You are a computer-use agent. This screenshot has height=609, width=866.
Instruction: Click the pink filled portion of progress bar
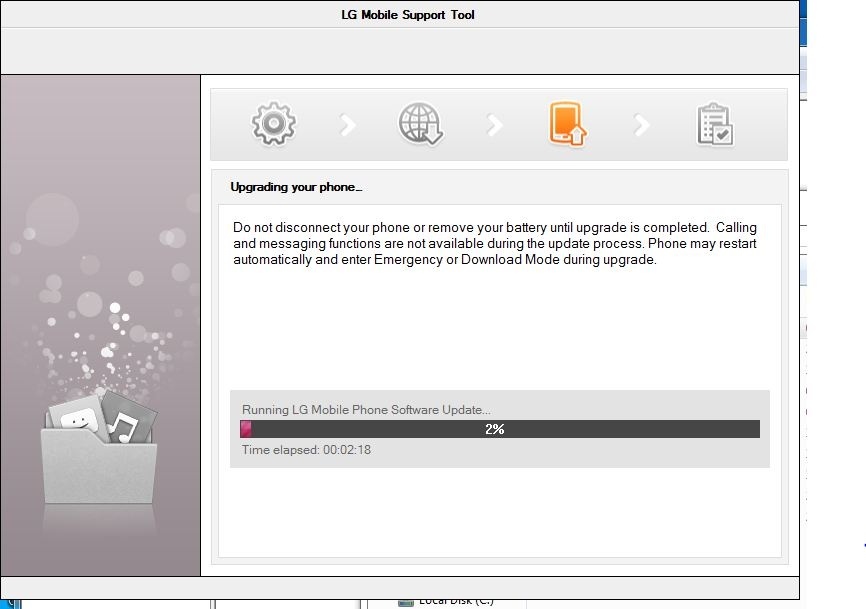[246, 429]
